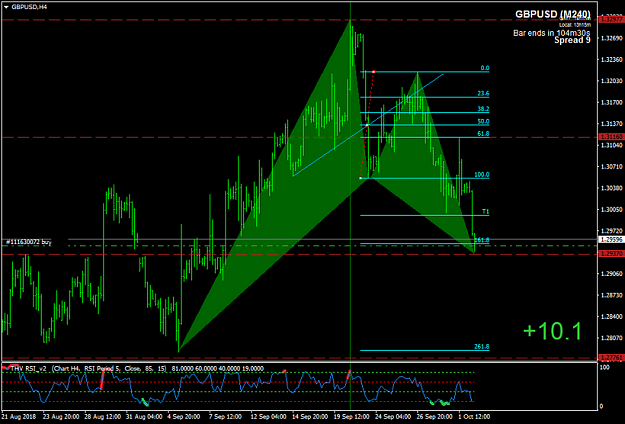Select the #11630072 buy order label
The width and height of the screenshot is (625, 424).
[29, 242]
